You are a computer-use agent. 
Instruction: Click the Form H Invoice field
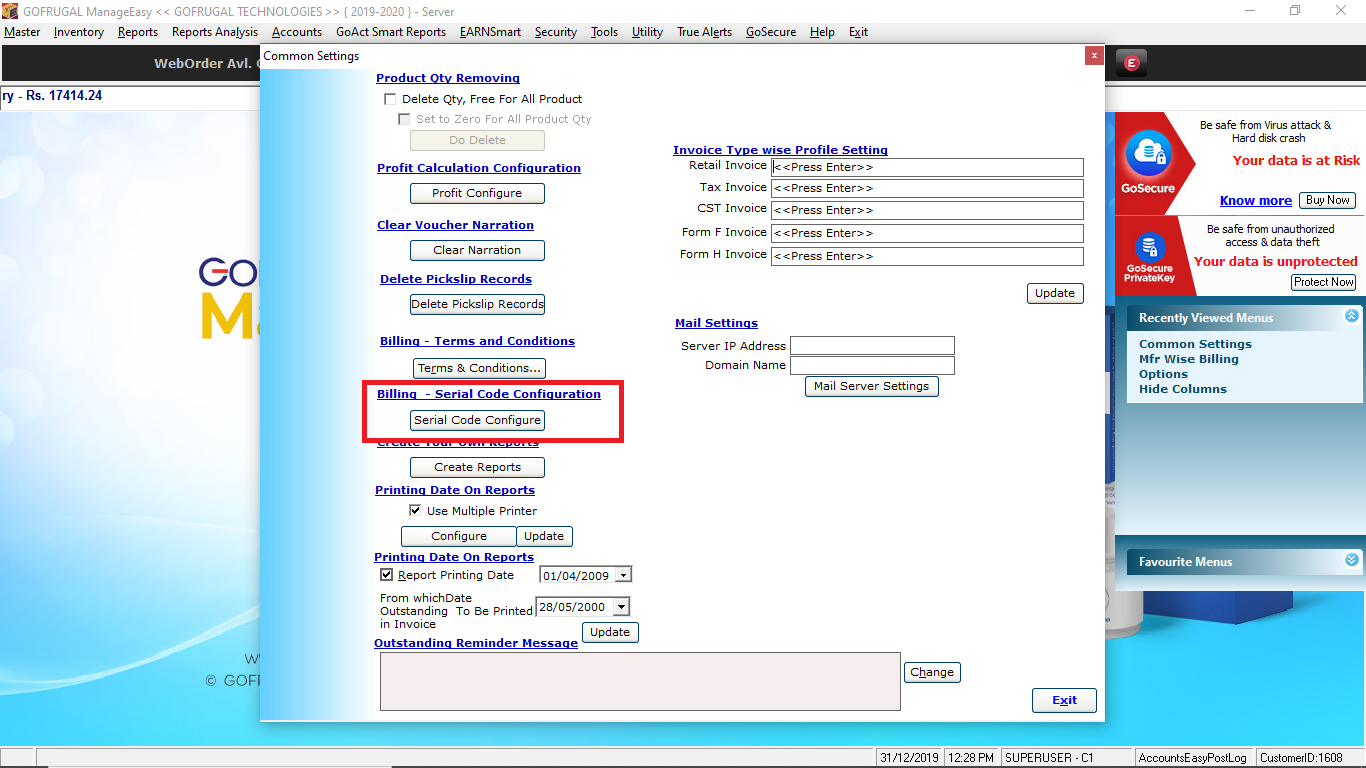pyautogui.click(x=927, y=257)
